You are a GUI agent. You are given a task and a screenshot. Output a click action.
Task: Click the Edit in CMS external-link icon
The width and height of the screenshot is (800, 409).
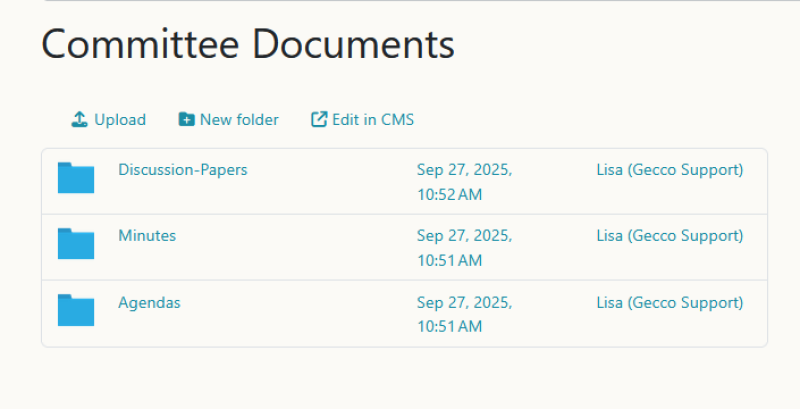319,120
